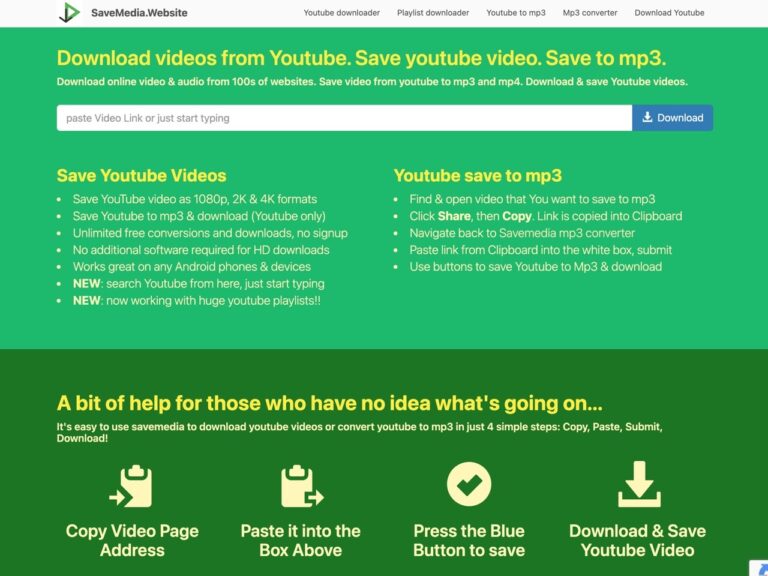Open the Youtube downloader menu item
The height and width of the screenshot is (576, 768).
[x=341, y=13]
